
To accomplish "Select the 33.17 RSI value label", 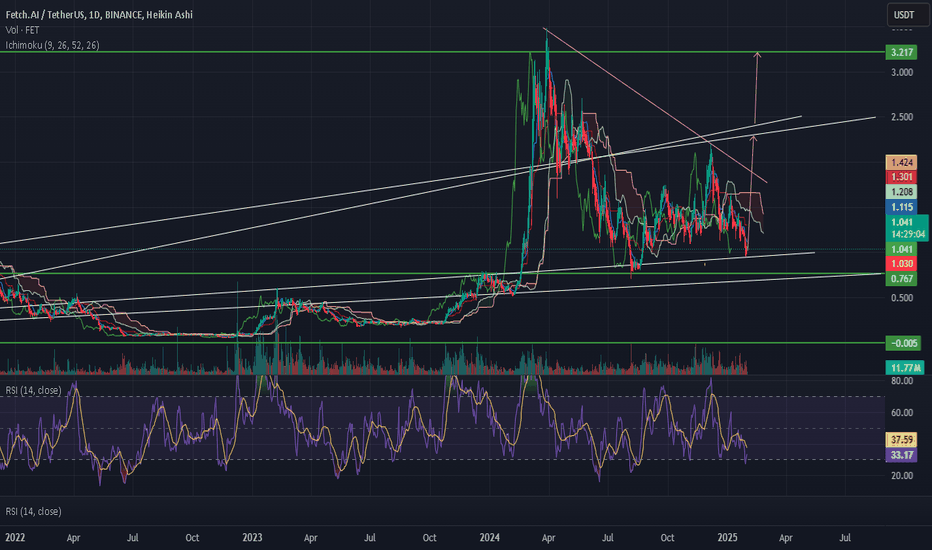I will (902, 455).
